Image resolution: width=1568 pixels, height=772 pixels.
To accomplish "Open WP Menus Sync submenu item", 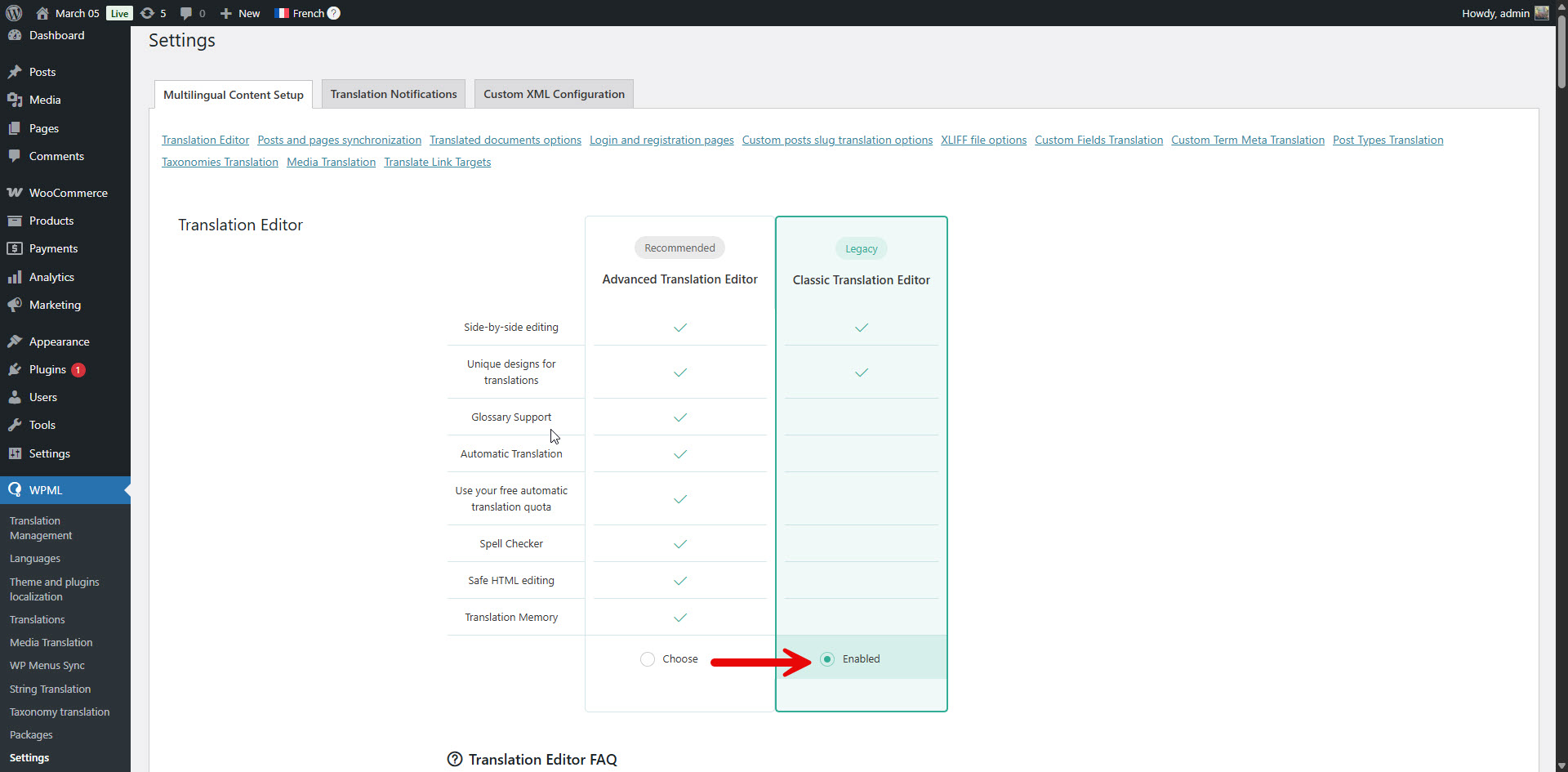I will (x=47, y=666).
